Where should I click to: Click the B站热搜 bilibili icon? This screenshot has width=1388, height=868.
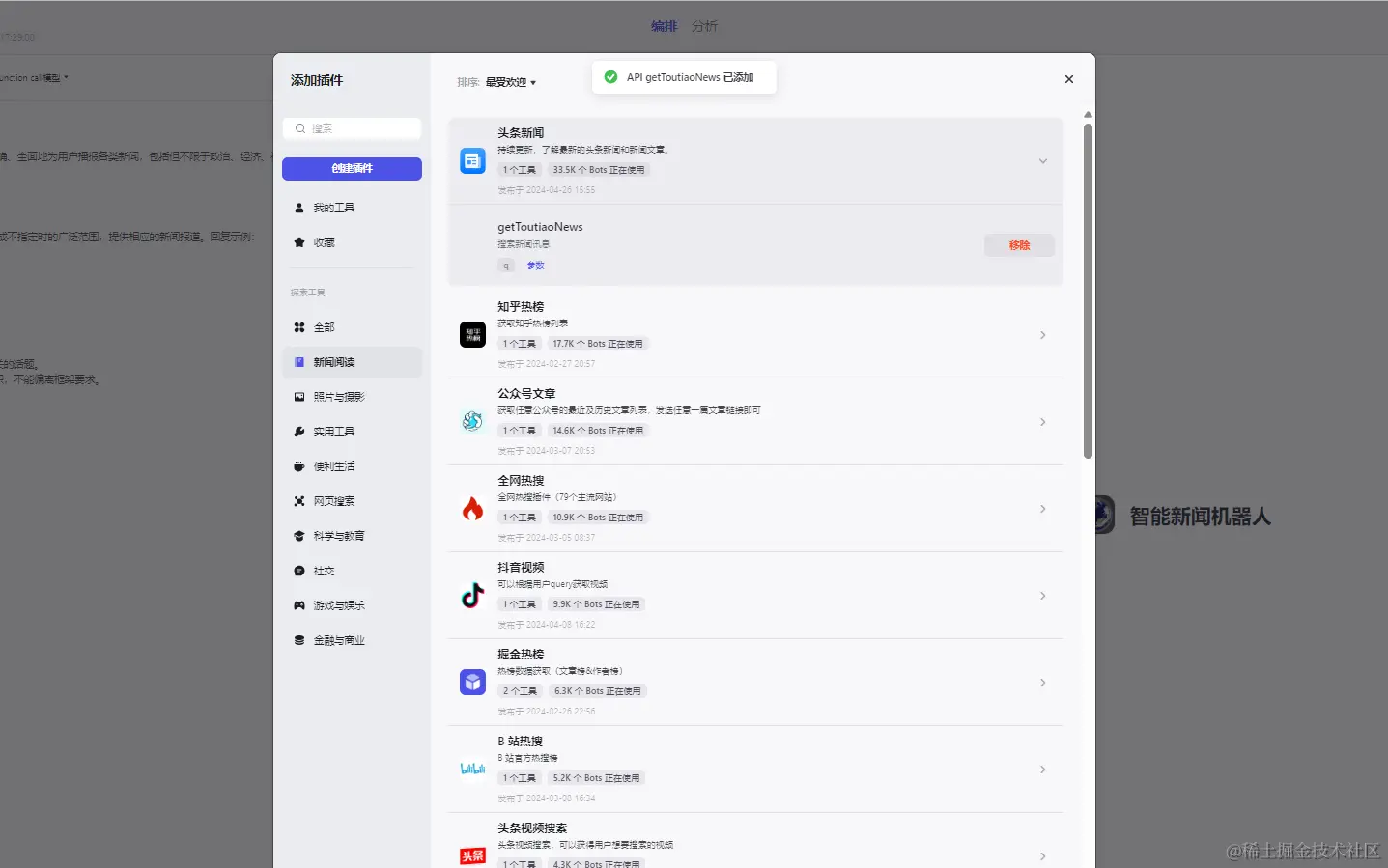coord(472,770)
